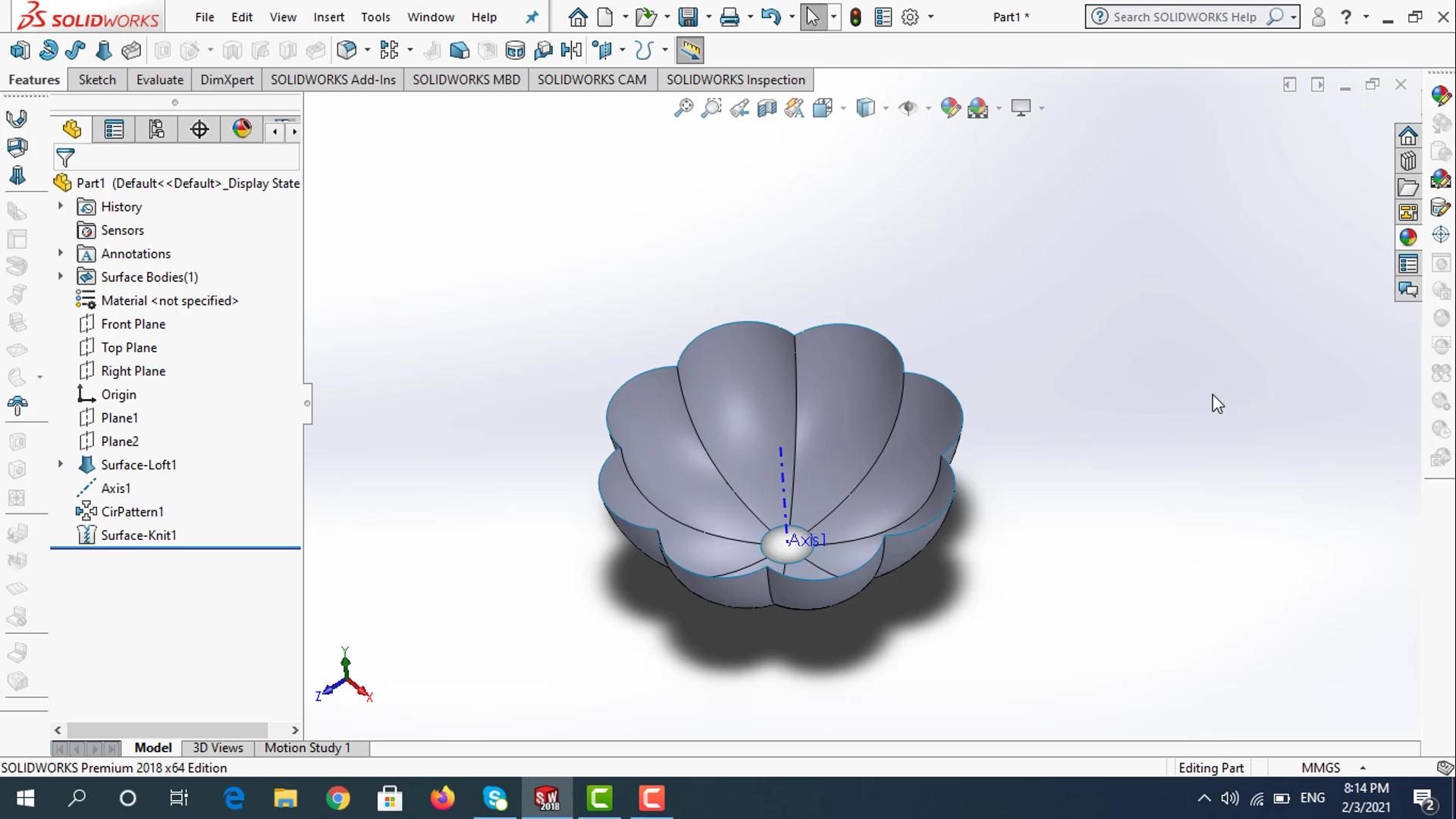This screenshot has height=819, width=1456.
Task: Toggle the rebuild traffic light icon
Action: point(855,17)
